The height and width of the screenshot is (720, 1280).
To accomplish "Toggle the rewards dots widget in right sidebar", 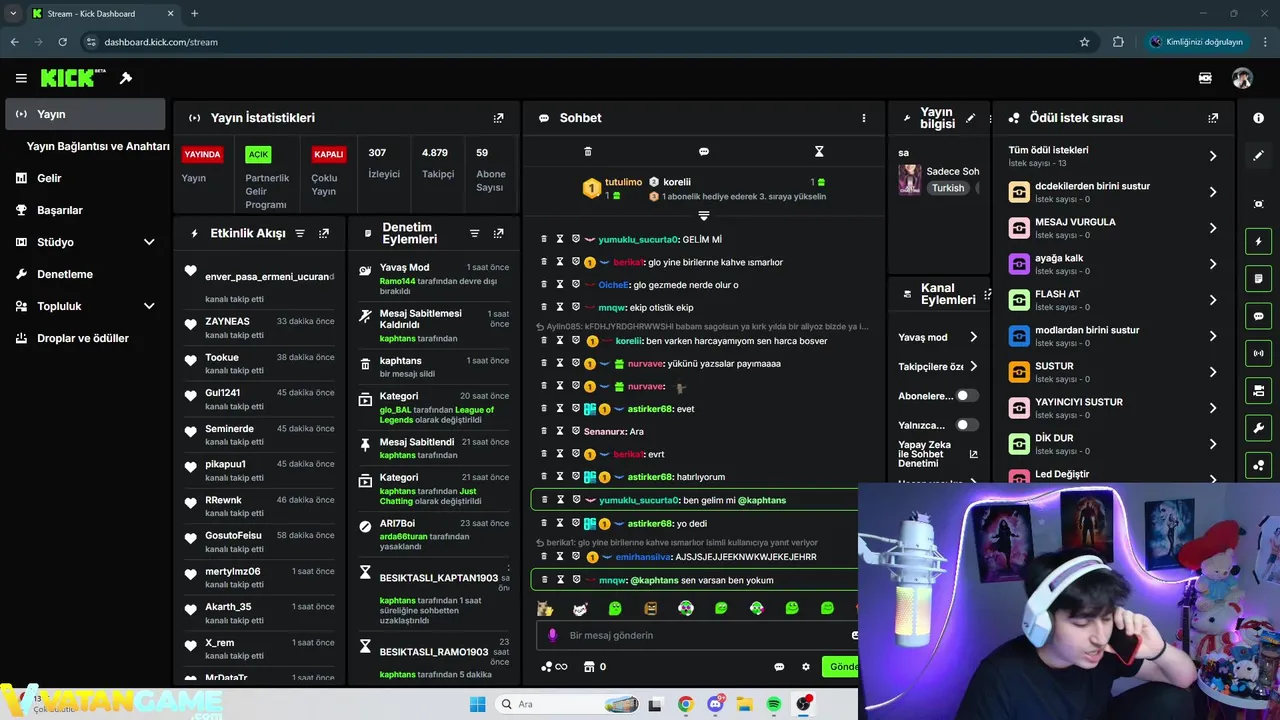I will point(1258,466).
